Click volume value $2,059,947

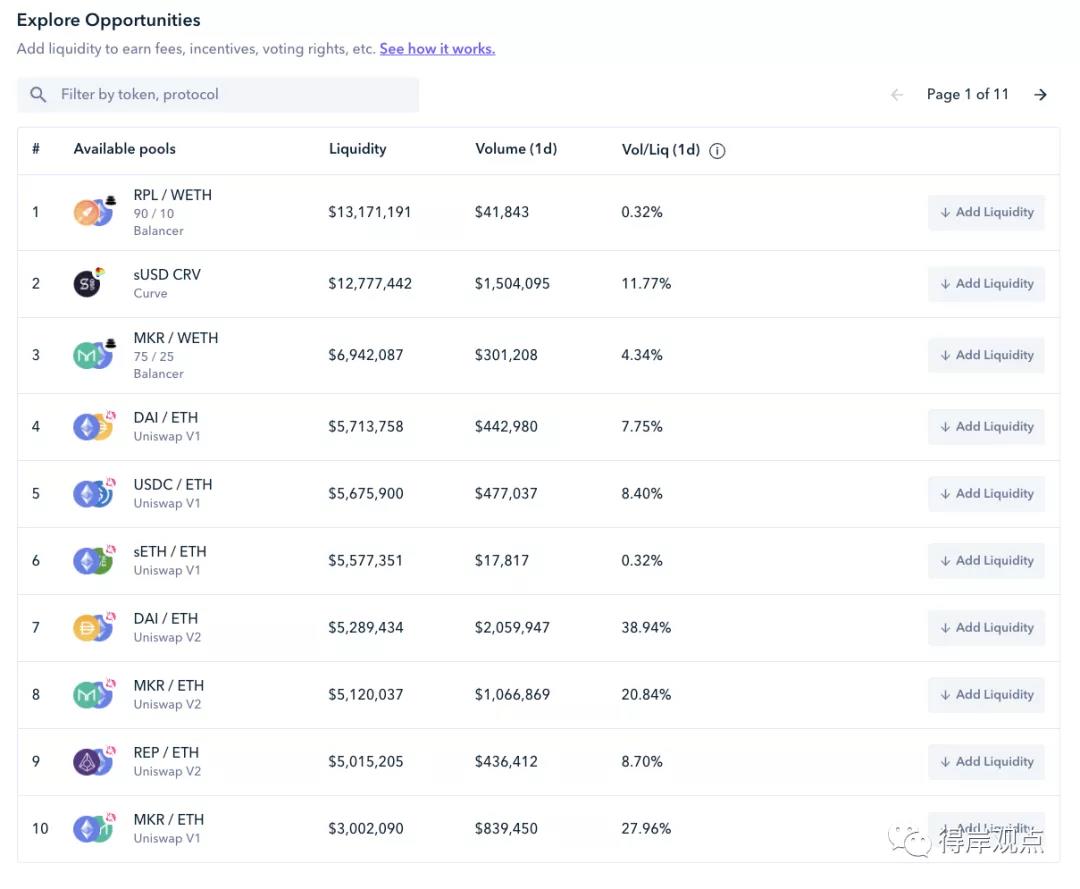pyautogui.click(x=512, y=627)
